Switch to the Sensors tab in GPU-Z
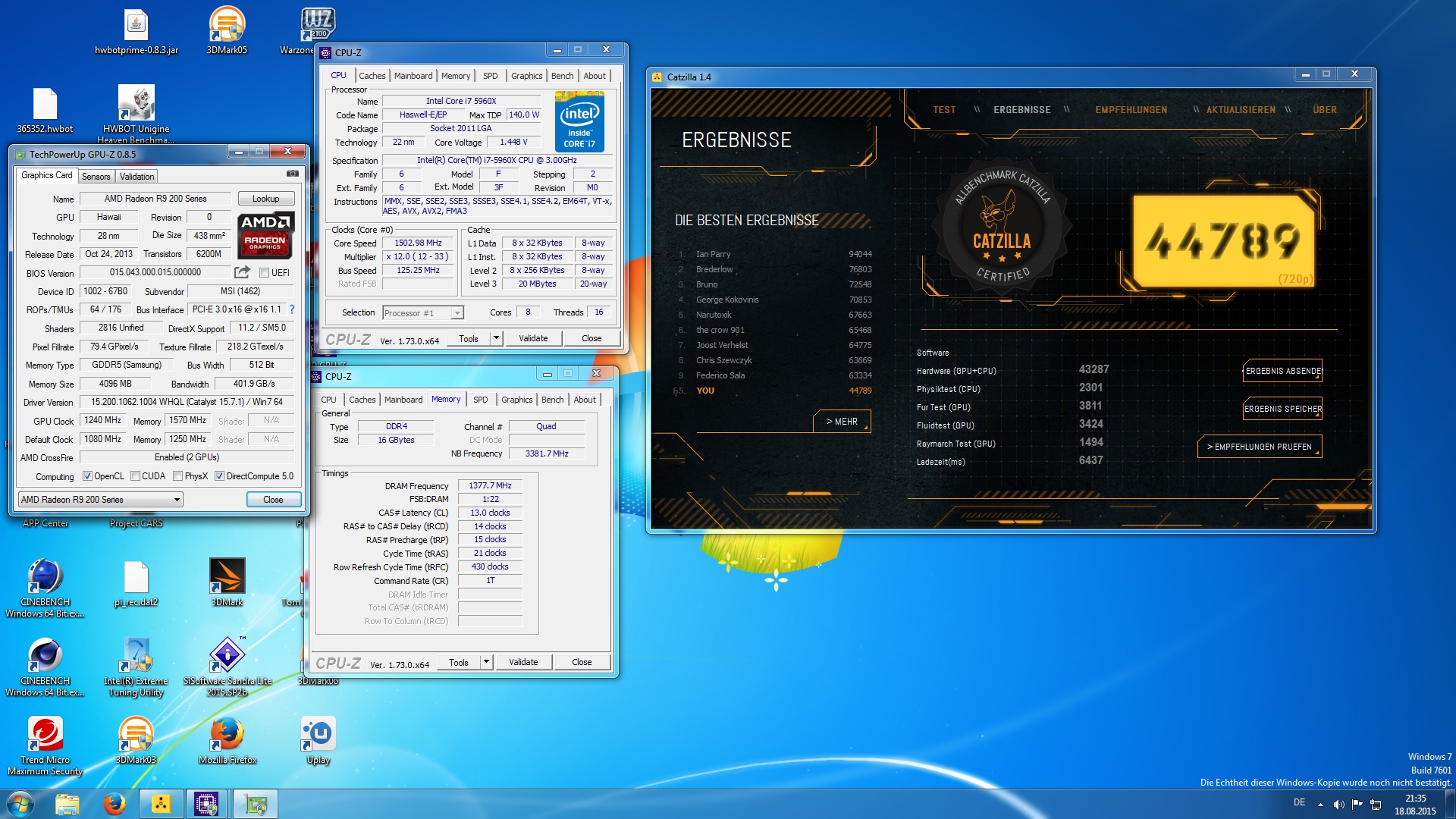This screenshot has height=819, width=1456. click(96, 177)
